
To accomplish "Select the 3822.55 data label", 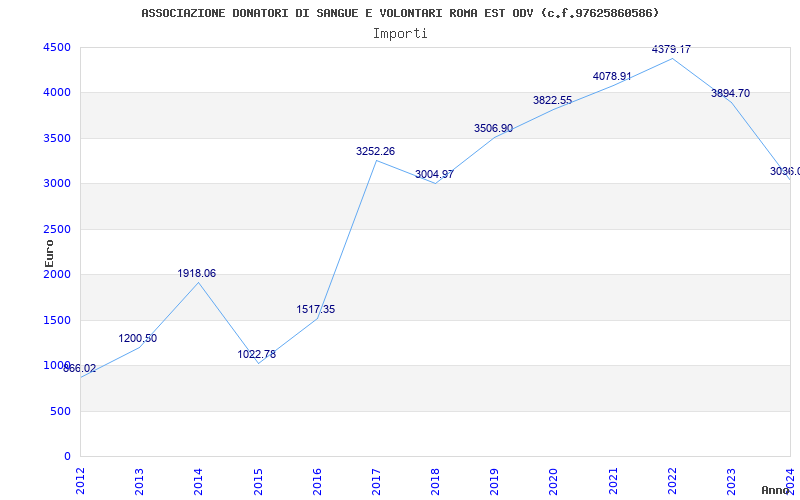I will coord(553,101).
